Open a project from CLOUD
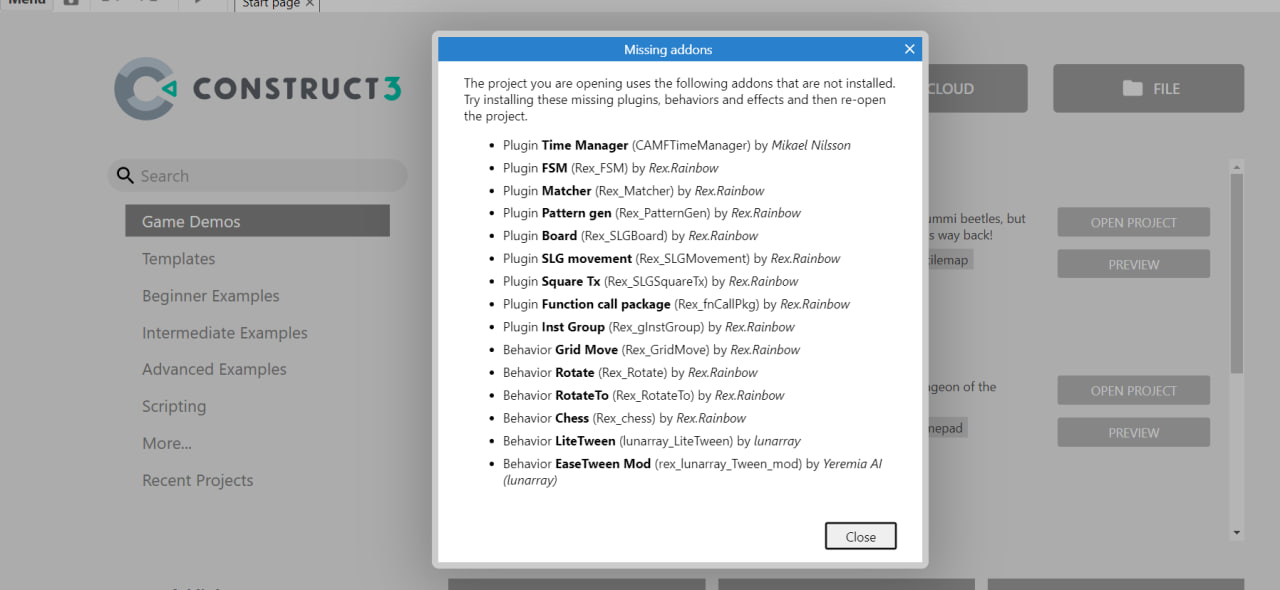Image resolution: width=1280 pixels, height=590 pixels. click(x=976, y=88)
